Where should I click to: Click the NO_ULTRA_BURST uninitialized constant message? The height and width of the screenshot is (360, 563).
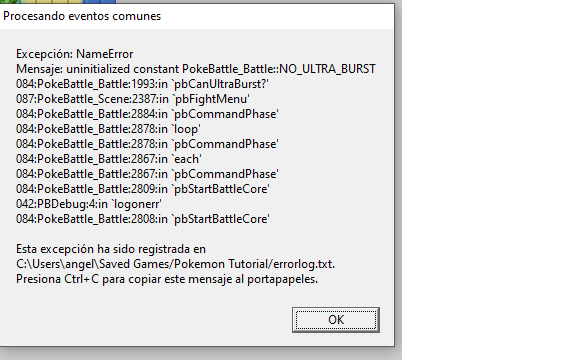click(x=196, y=69)
